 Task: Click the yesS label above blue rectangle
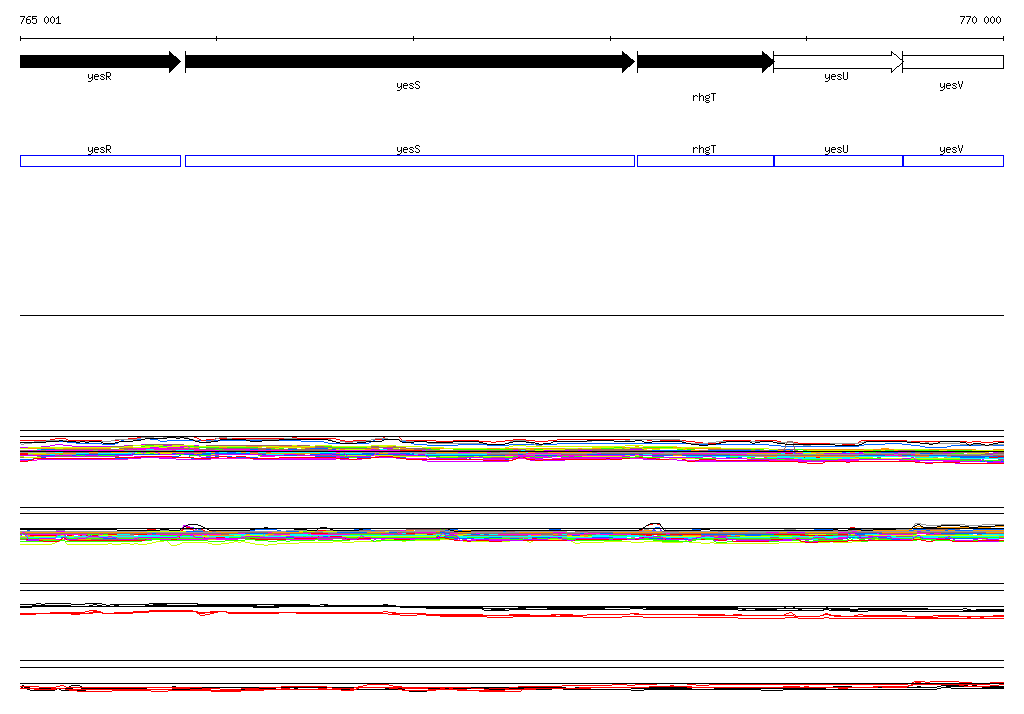pyautogui.click(x=408, y=149)
